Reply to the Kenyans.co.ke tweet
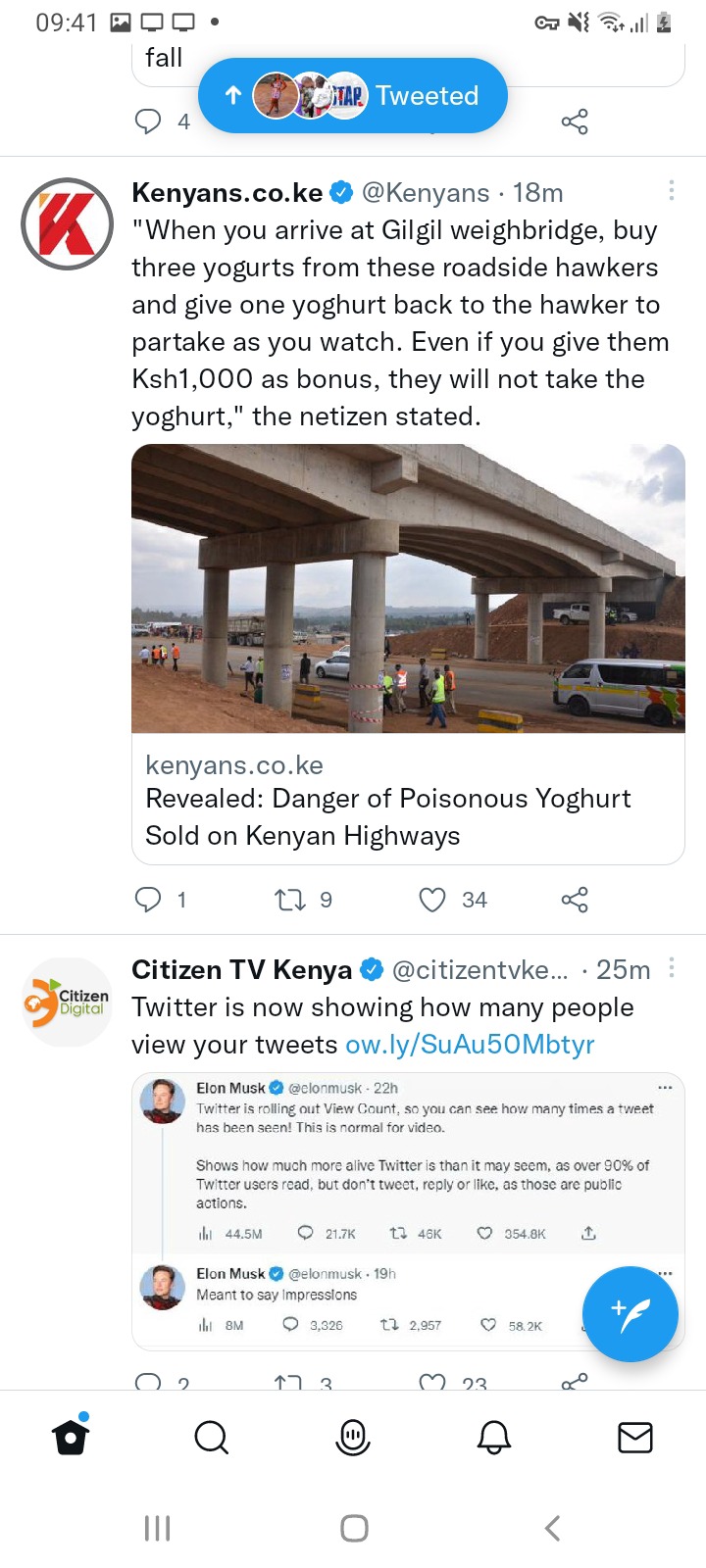Image resolution: width=706 pixels, height=1568 pixels. 147,900
